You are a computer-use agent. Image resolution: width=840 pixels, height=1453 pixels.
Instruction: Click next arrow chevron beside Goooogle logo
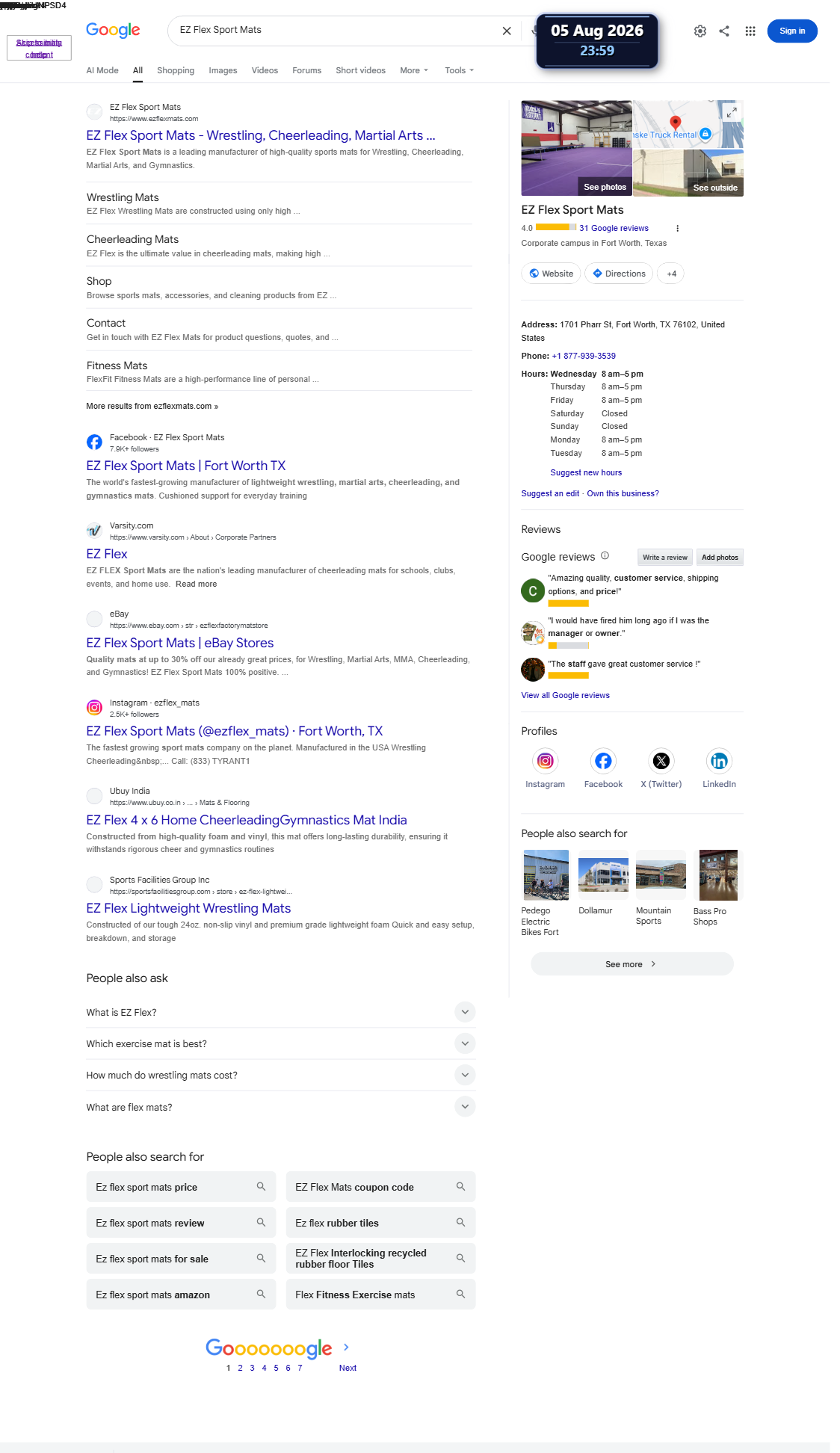click(346, 1347)
